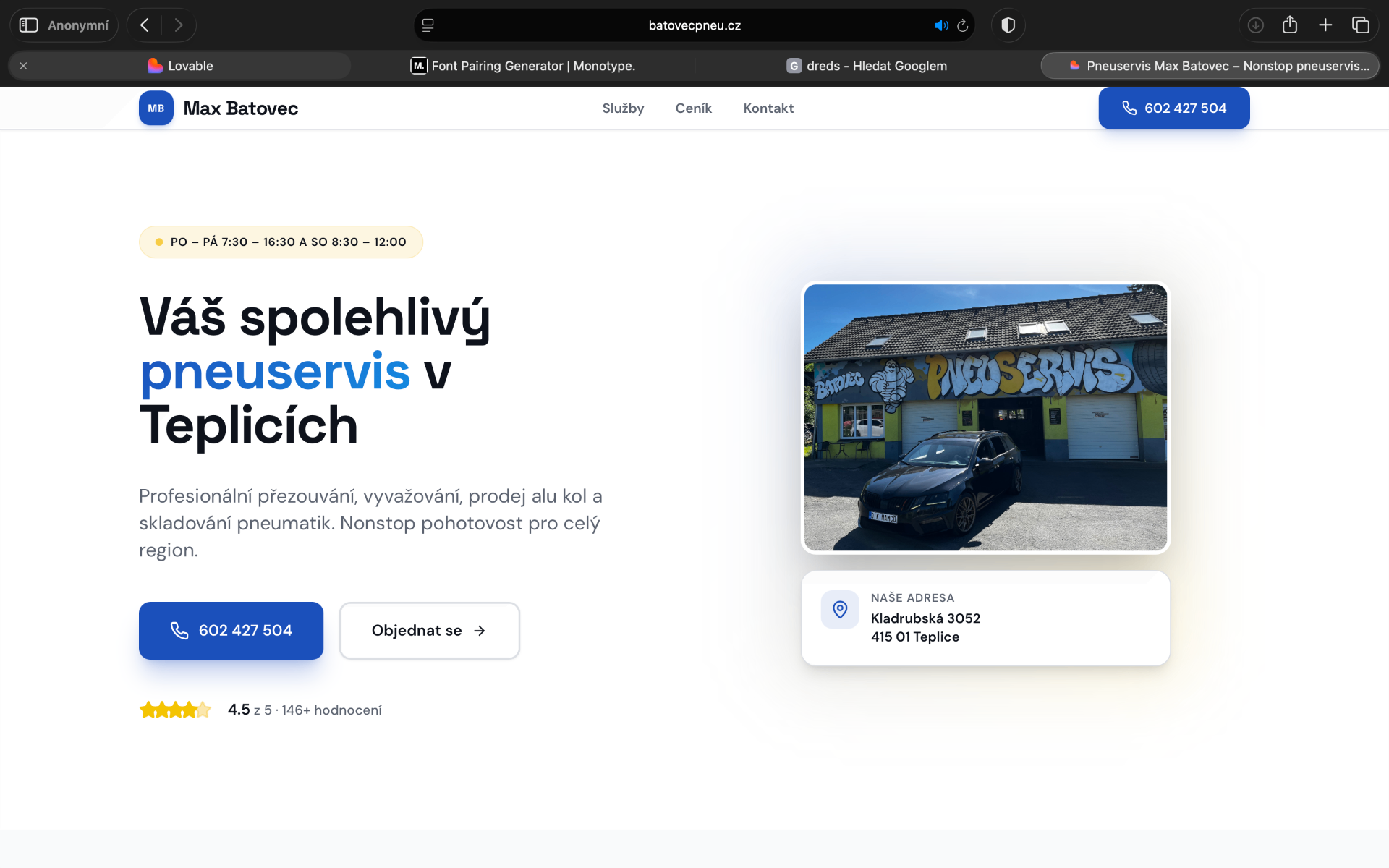Click the NAŠE ADRESA label
The image size is (1389, 868).
912,598
